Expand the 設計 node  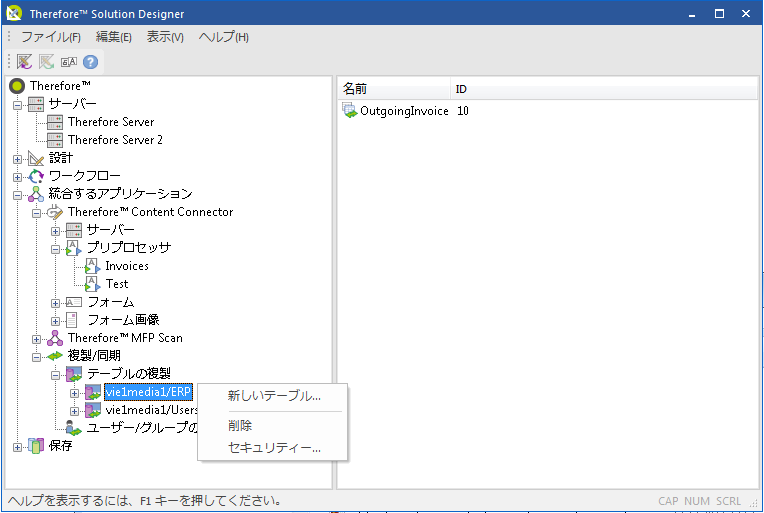(x=18, y=159)
